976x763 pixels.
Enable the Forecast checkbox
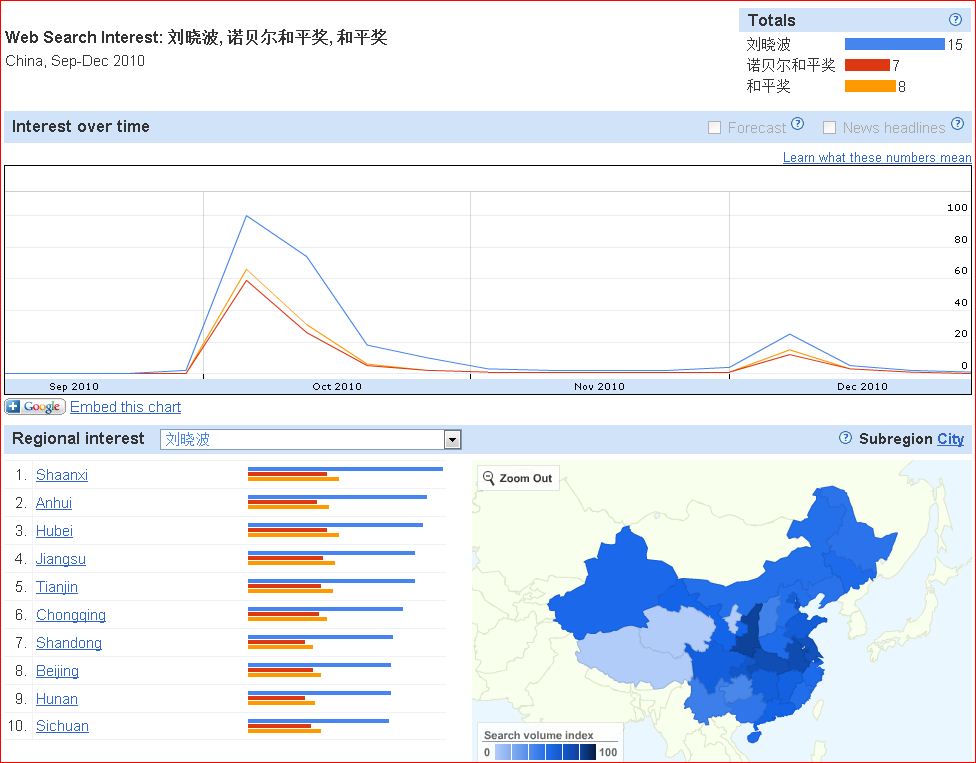[715, 128]
